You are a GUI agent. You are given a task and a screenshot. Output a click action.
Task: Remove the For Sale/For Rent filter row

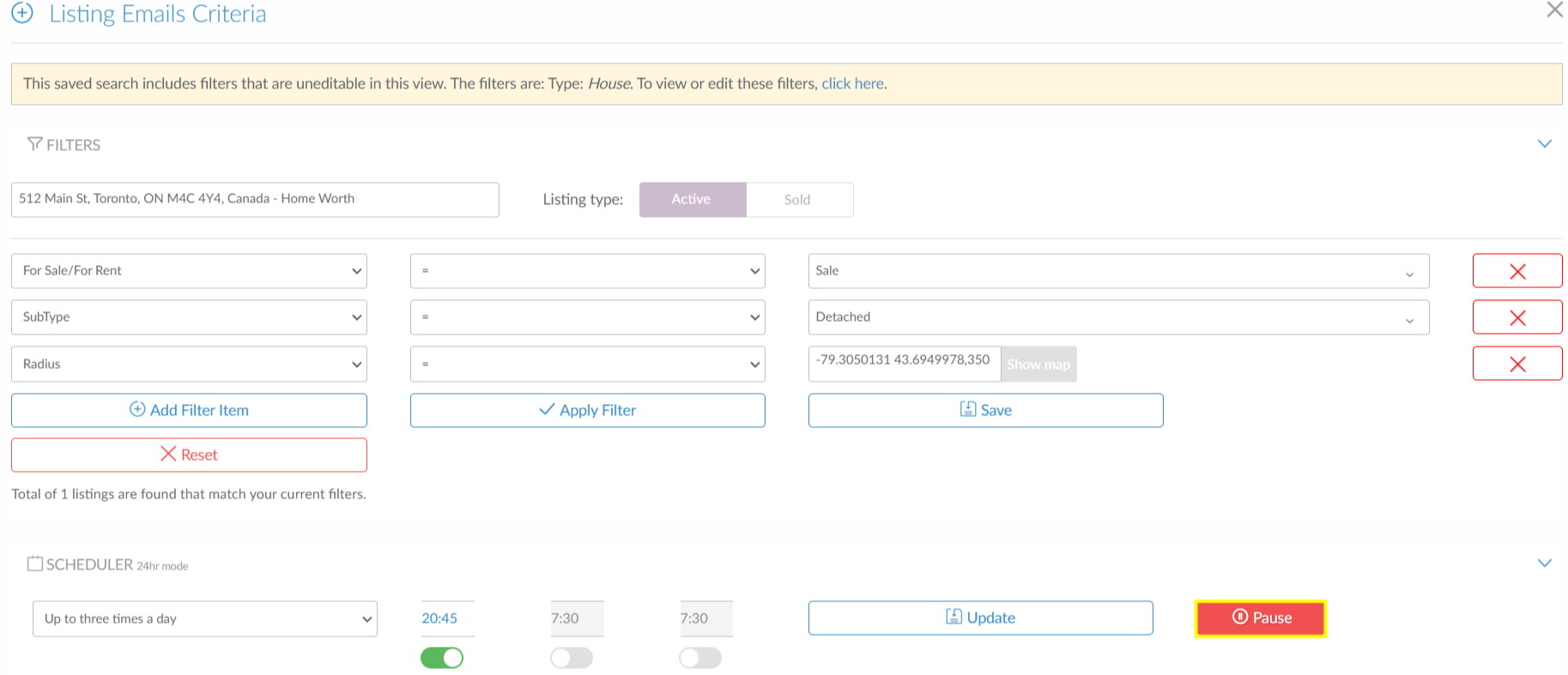1517,271
